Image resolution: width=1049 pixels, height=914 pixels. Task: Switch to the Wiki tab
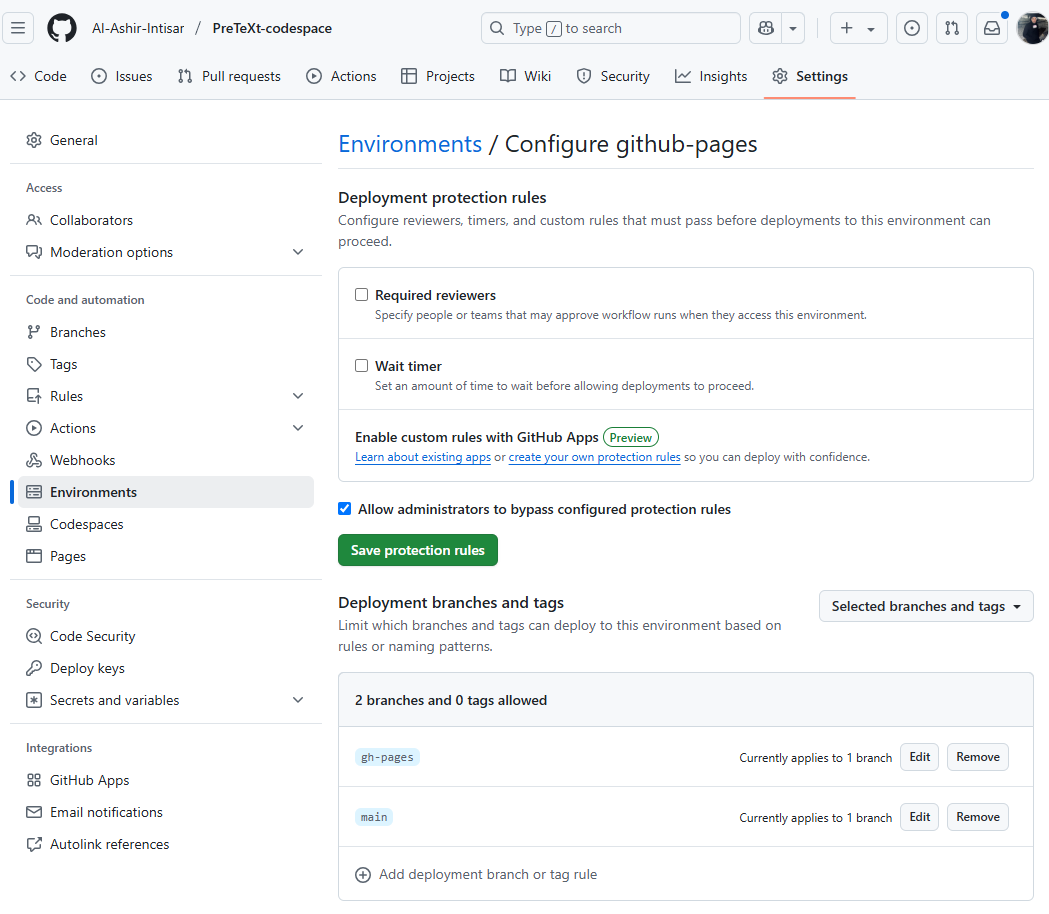pyautogui.click(x=525, y=76)
